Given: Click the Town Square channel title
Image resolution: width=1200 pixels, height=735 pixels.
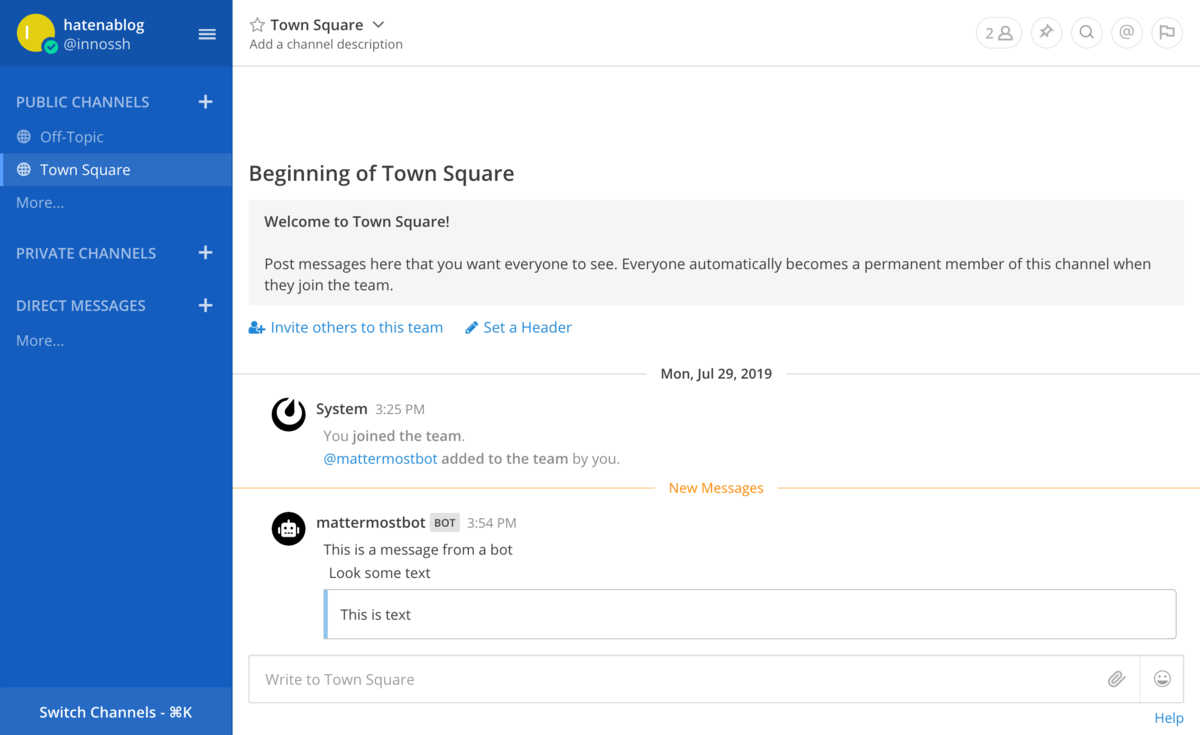Looking at the screenshot, I should point(317,25).
